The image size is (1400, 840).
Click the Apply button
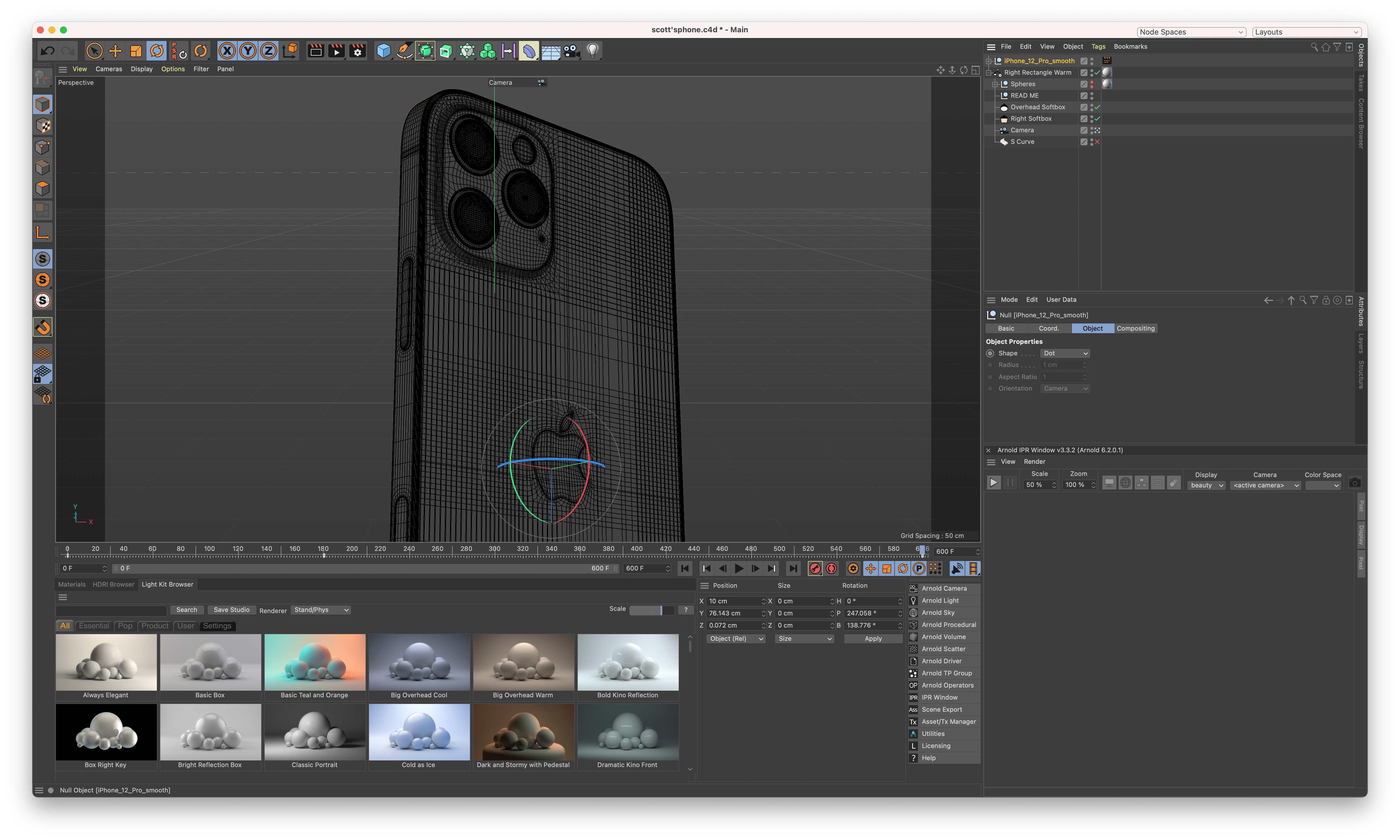(873, 639)
